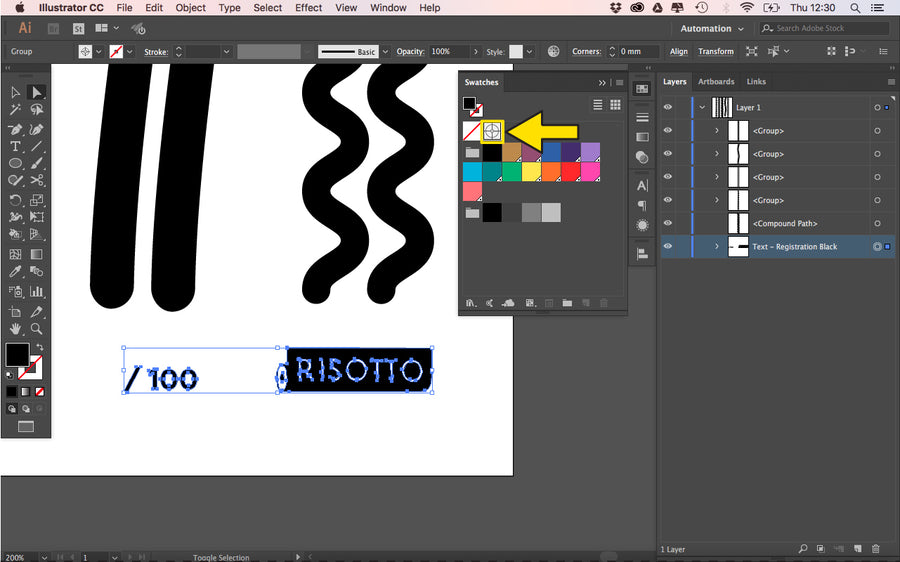Screen dimensions: 900x562
Task: Expand the Text – Registration Black item
Action: click(x=716, y=246)
